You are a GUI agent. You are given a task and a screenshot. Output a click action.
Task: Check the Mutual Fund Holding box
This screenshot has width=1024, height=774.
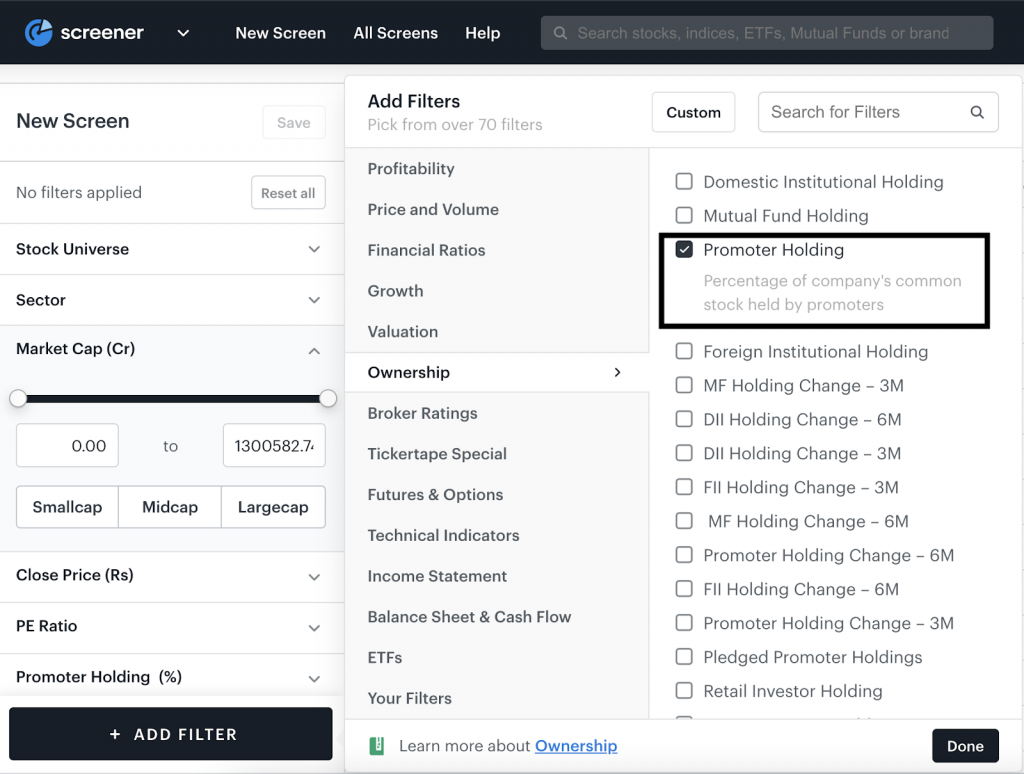tap(684, 215)
